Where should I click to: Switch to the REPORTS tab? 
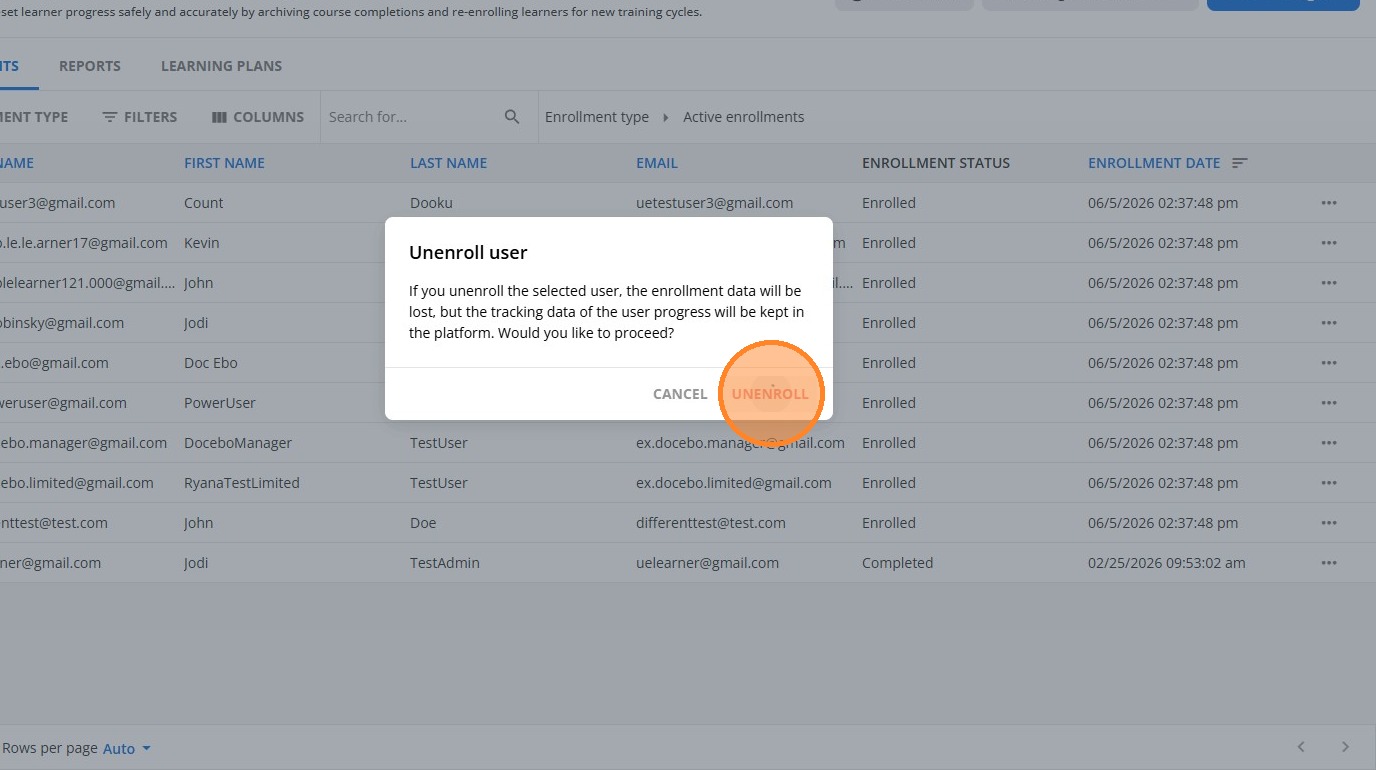[90, 66]
